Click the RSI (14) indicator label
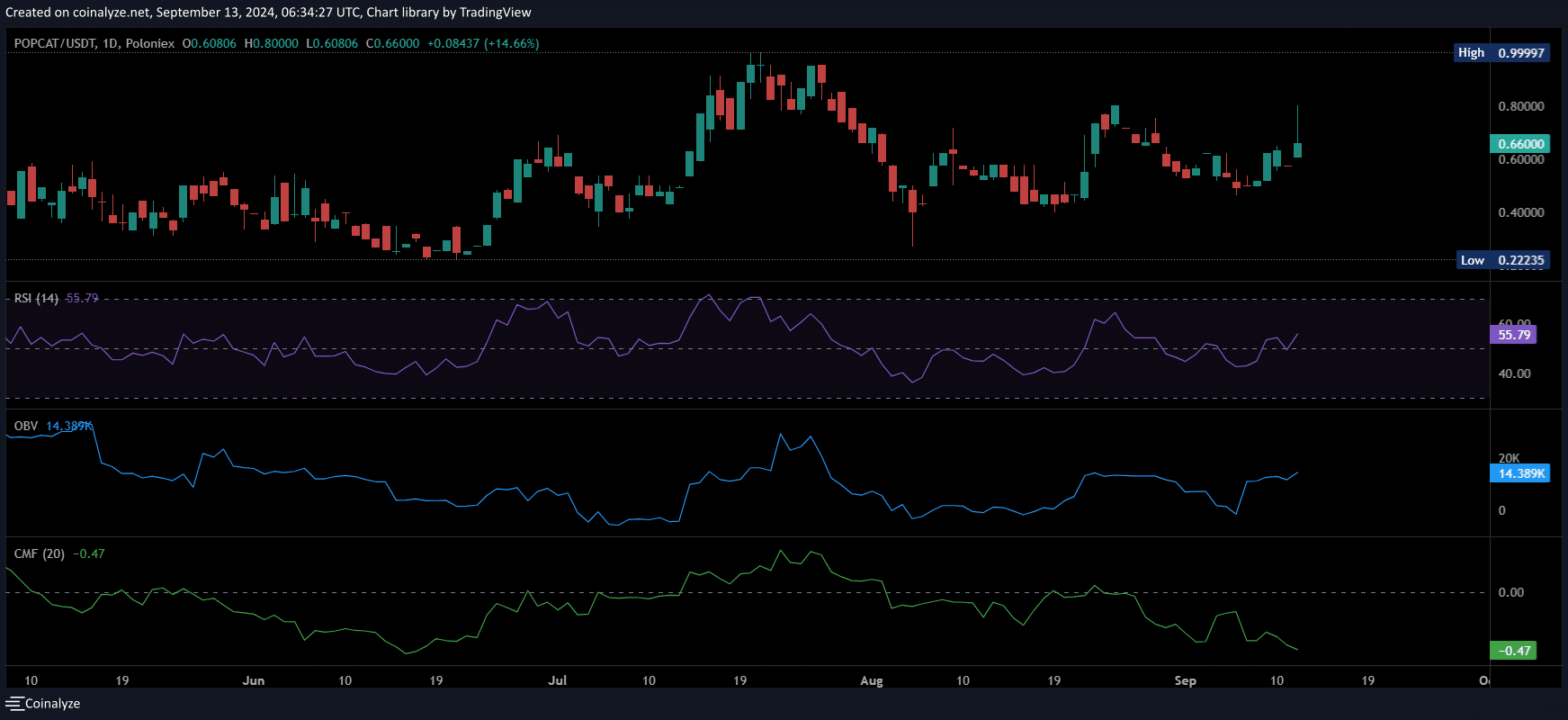 36,298
